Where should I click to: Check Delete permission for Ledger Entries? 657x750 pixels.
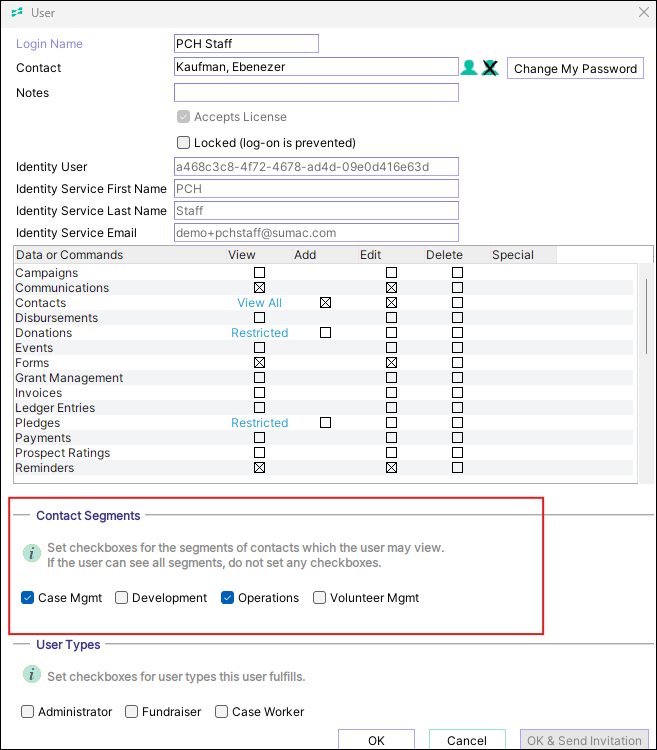[458, 408]
